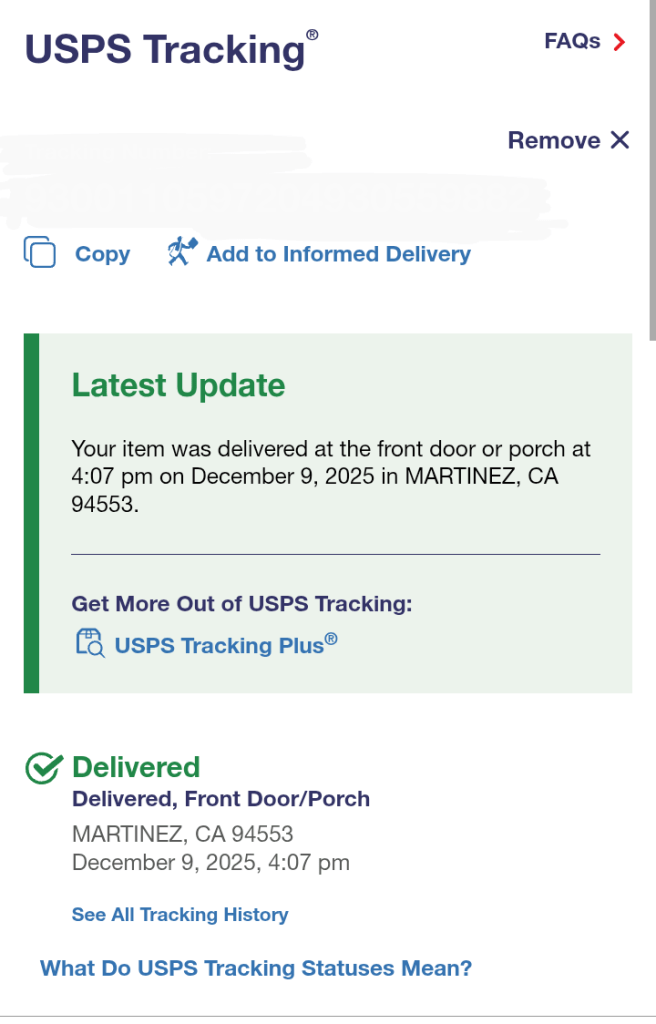Viewport: 656px width, 1024px height.
Task: Click the USPS Tracking page title
Action: click(164, 49)
